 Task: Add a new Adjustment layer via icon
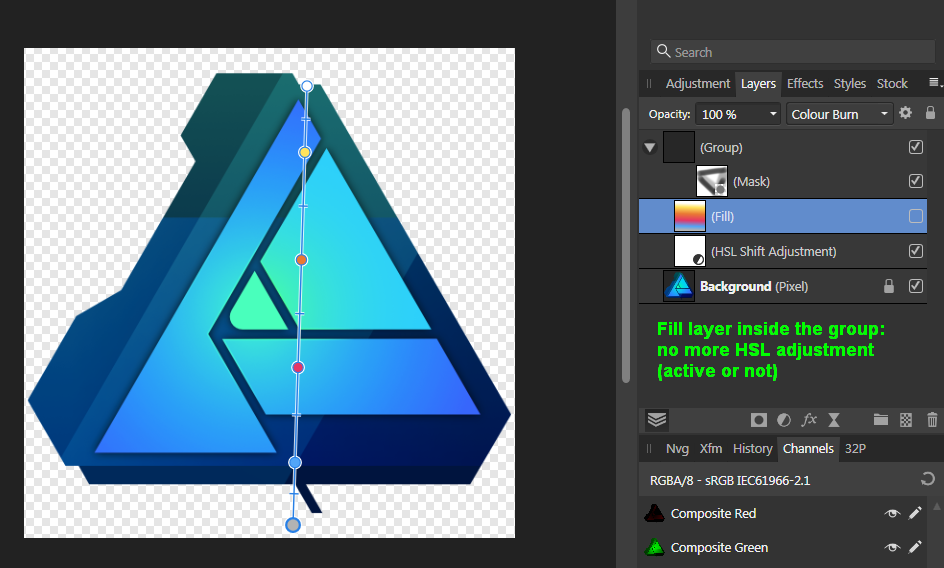pos(785,420)
